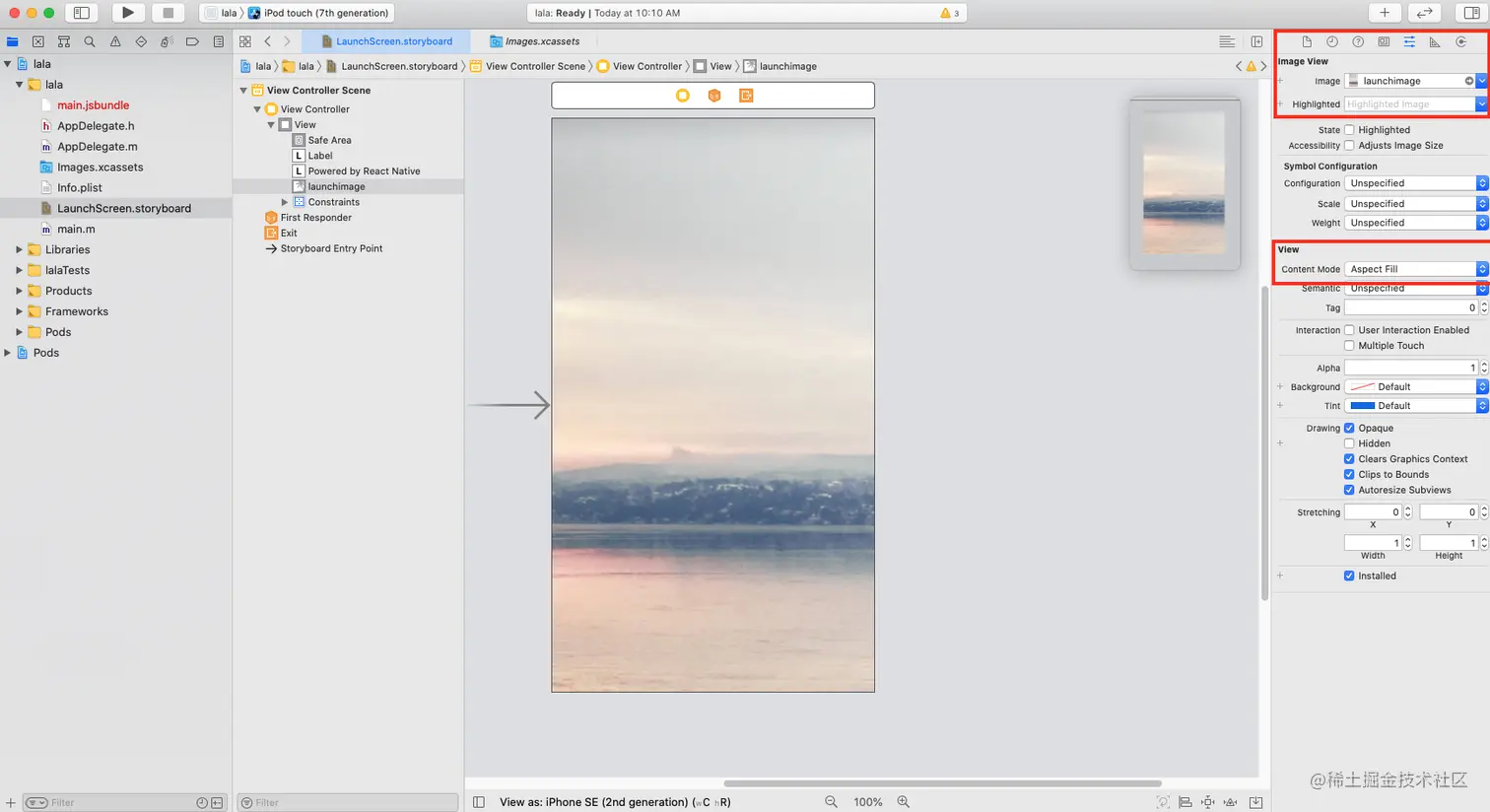Screen dimensions: 1490x812
Task: Click View as: iPhone SE device bar
Action: tap(615, 802)
